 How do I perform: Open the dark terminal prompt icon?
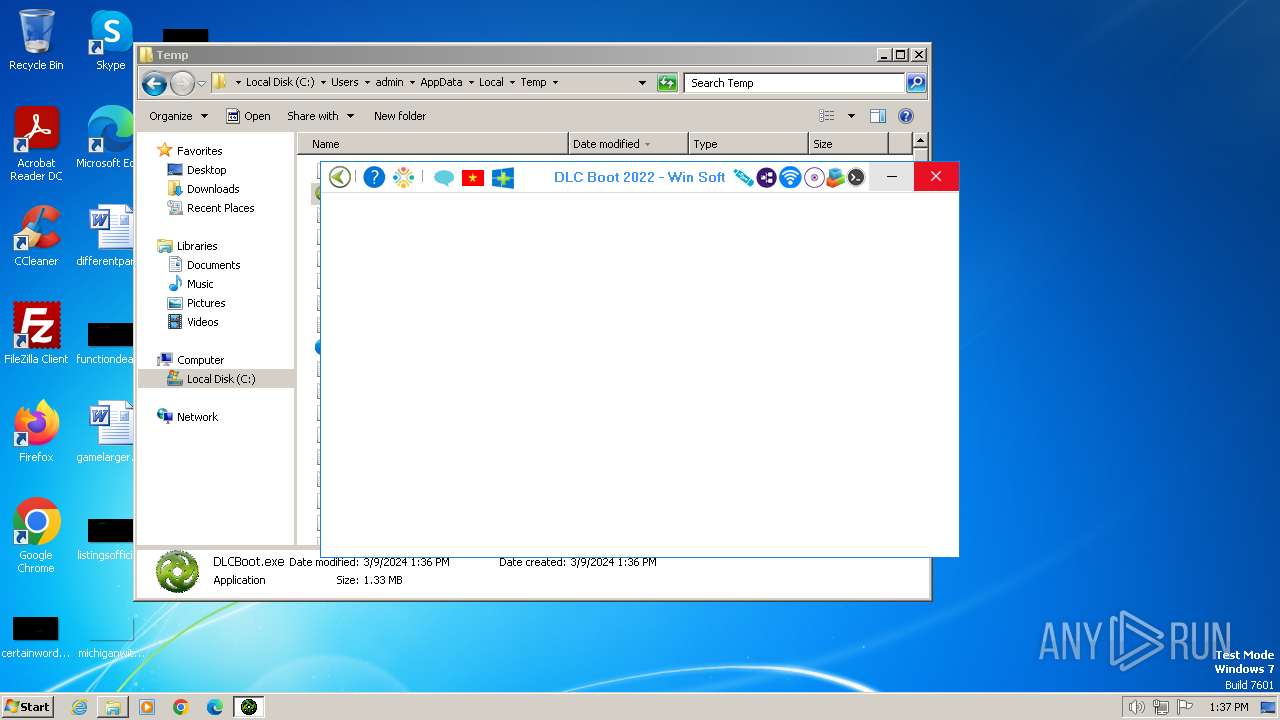[x=856, y=177]
